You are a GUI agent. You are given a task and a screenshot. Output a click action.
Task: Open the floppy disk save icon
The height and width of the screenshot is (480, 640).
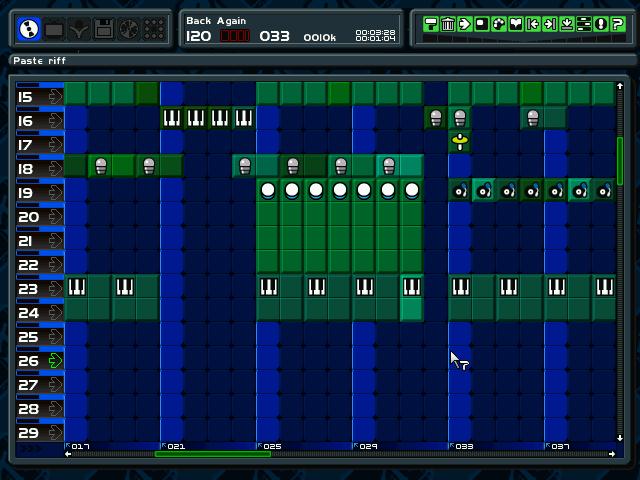pyautogui.click(x=103, y=30)
